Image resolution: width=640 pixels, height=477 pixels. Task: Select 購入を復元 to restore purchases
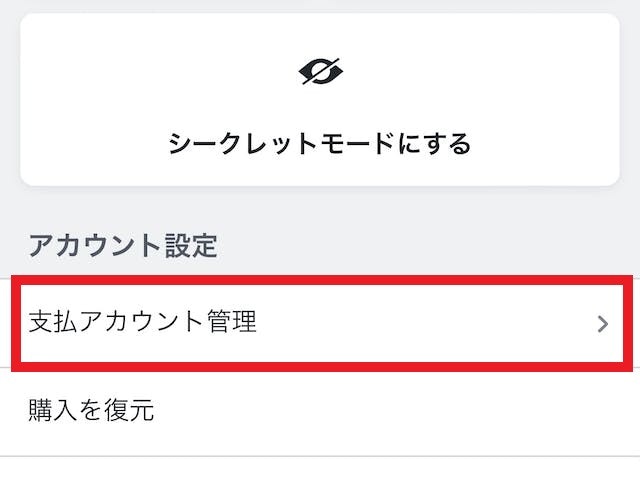(92, 408)
